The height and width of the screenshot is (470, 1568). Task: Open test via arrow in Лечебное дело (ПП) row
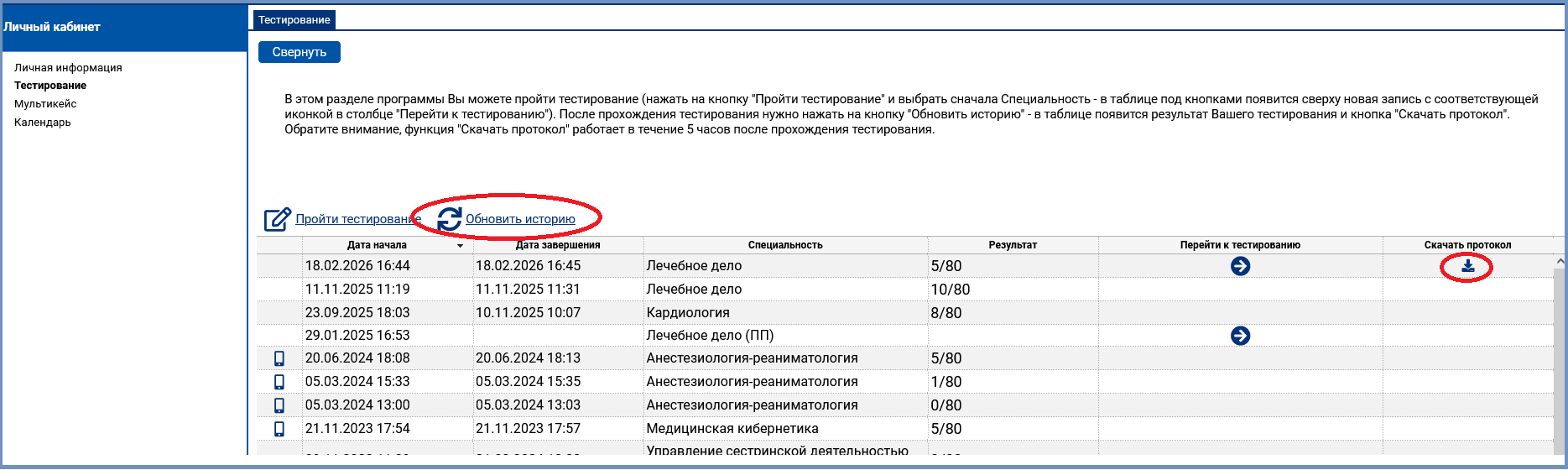[x=1240, y=336]
